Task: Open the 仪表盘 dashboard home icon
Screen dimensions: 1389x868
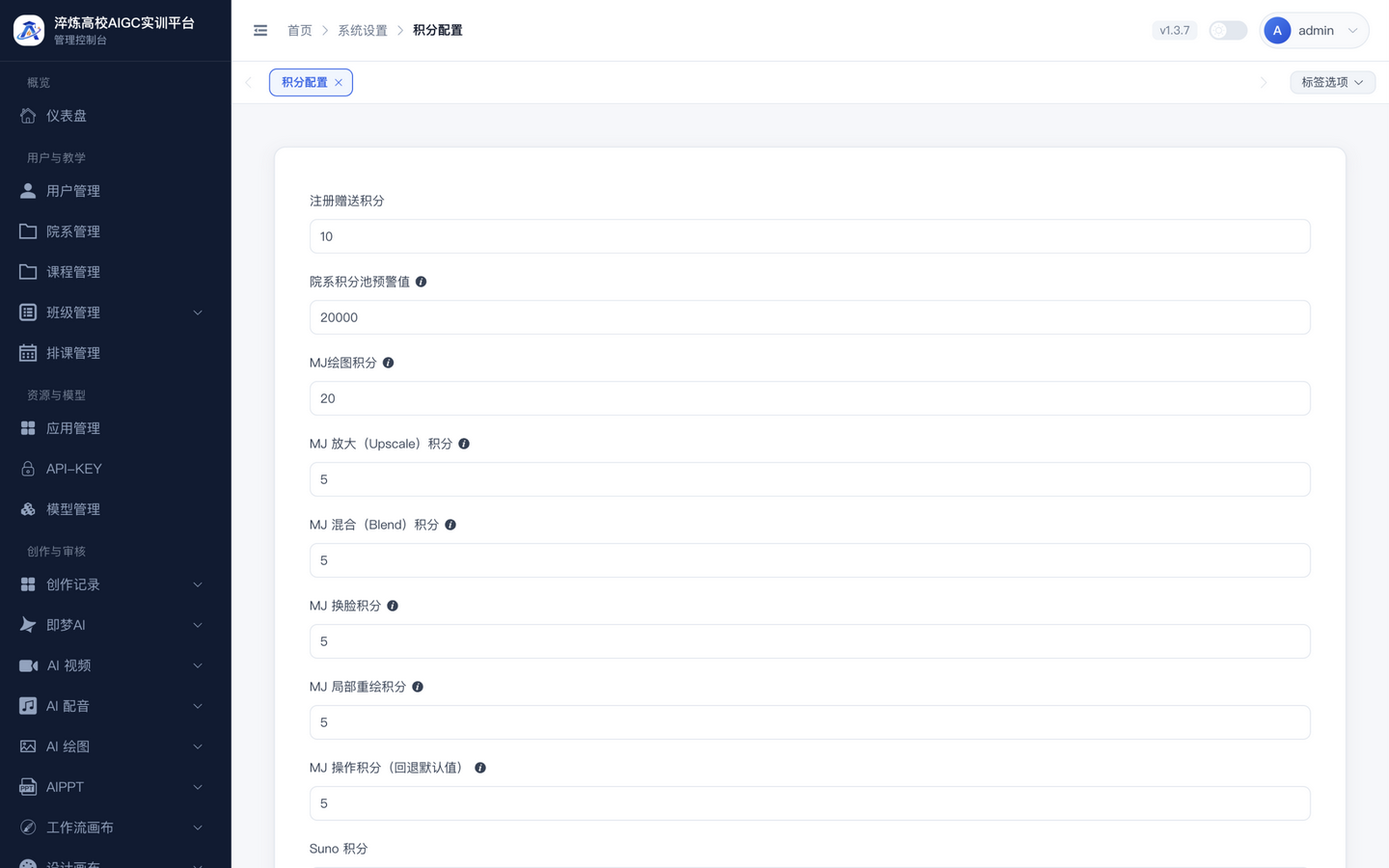Action: pos(28,116)
